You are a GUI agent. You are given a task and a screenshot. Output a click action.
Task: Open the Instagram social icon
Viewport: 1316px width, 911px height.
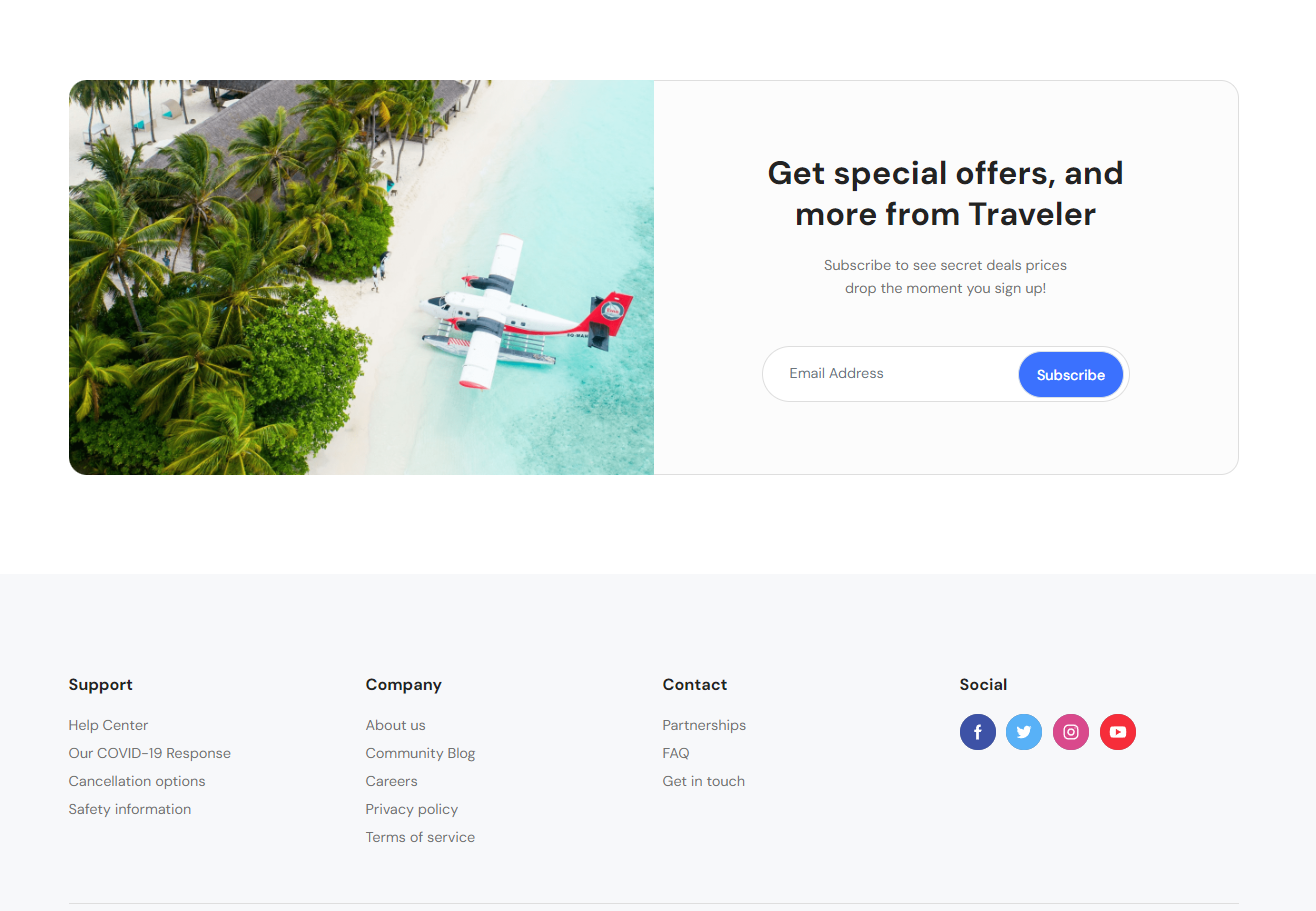pyautogui.click(x=1071, y=732)
